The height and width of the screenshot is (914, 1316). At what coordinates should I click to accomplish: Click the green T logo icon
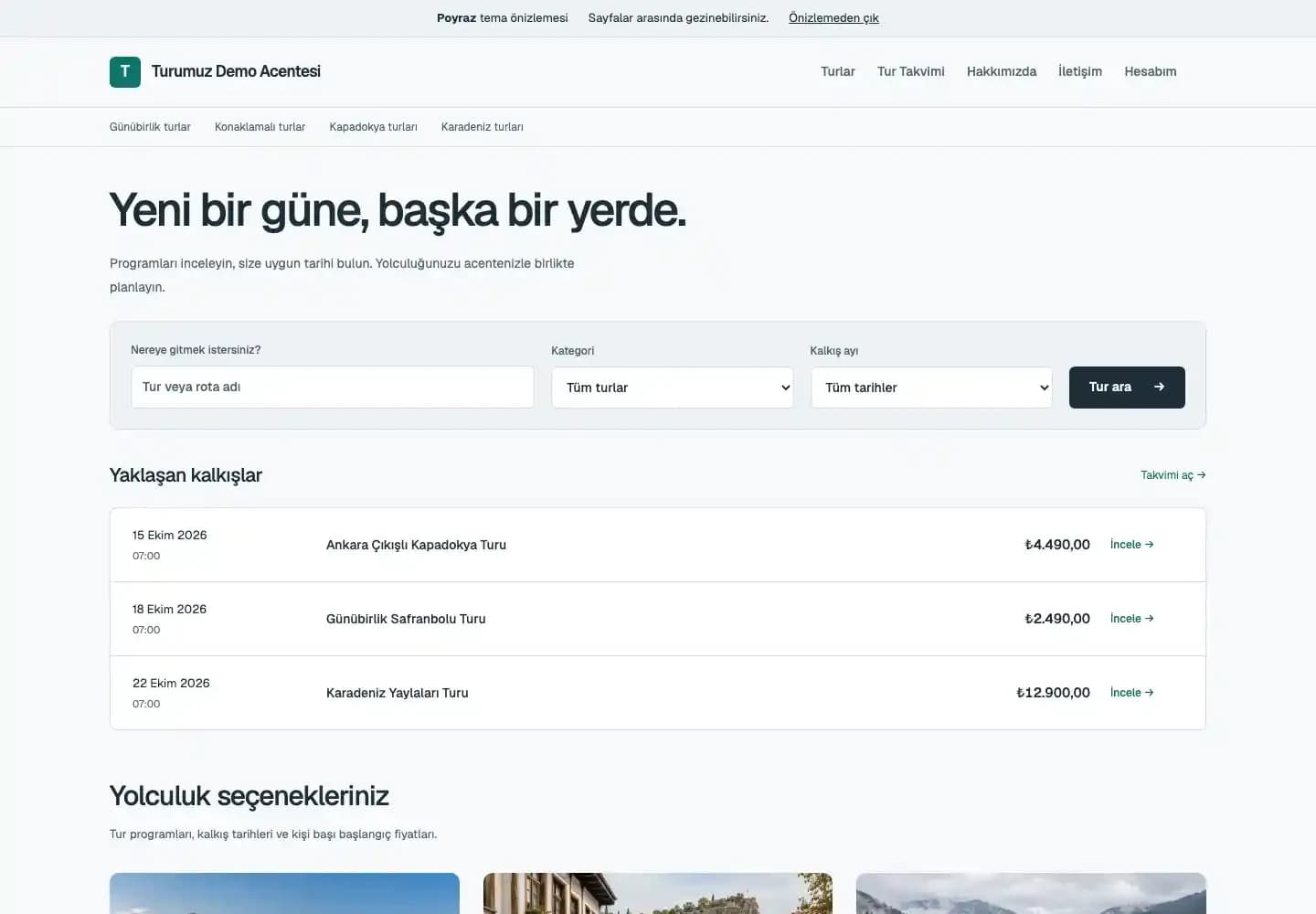pyautogui.click(x=125, y=71)
